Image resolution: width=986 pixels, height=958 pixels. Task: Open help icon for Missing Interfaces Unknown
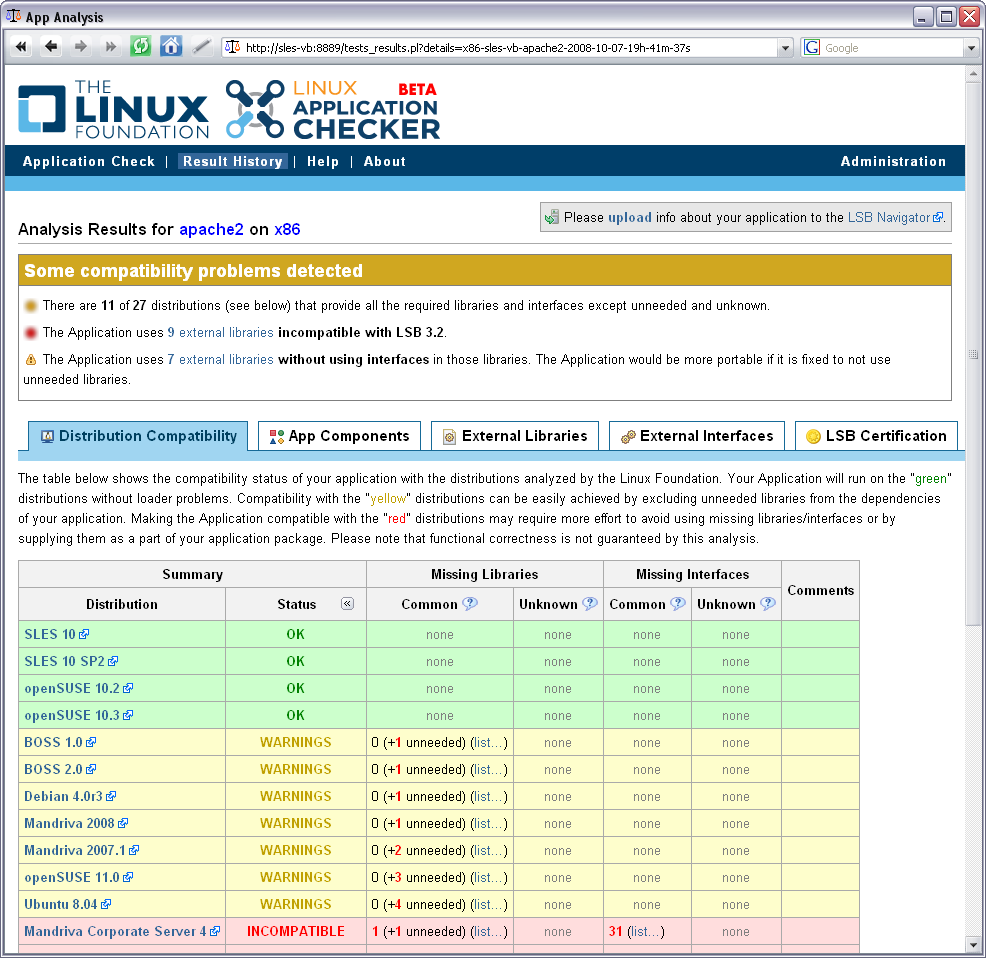[x=767, y=604]
